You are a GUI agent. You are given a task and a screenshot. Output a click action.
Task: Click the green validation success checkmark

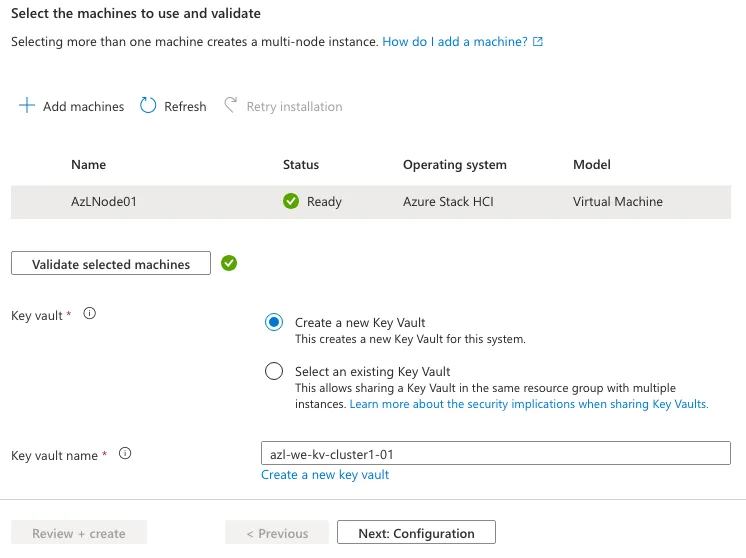229,263
